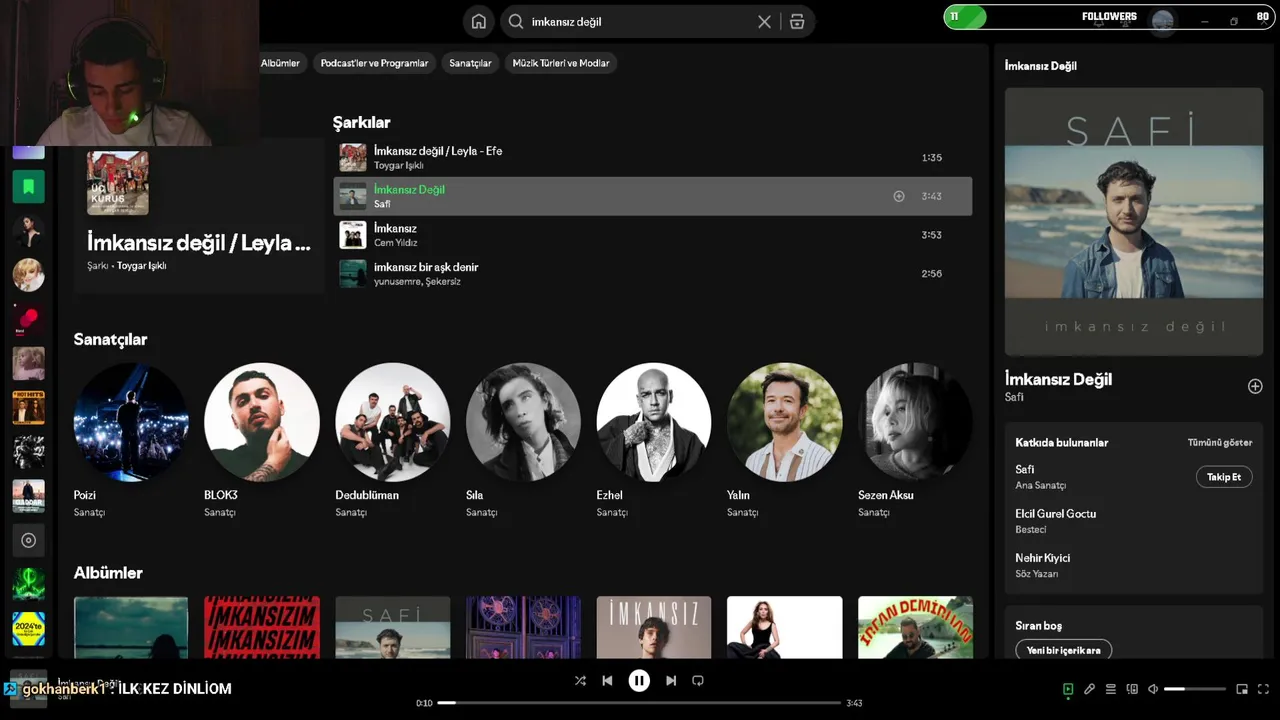The width and height of the screenshot is (1280, 720).
Task: Open the SAFİ album in the Albümler row
Action: tap(392, 627)
